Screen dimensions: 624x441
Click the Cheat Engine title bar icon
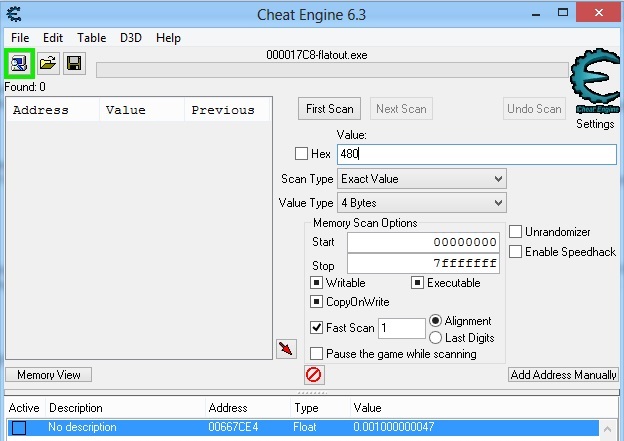tap(14, 14)
